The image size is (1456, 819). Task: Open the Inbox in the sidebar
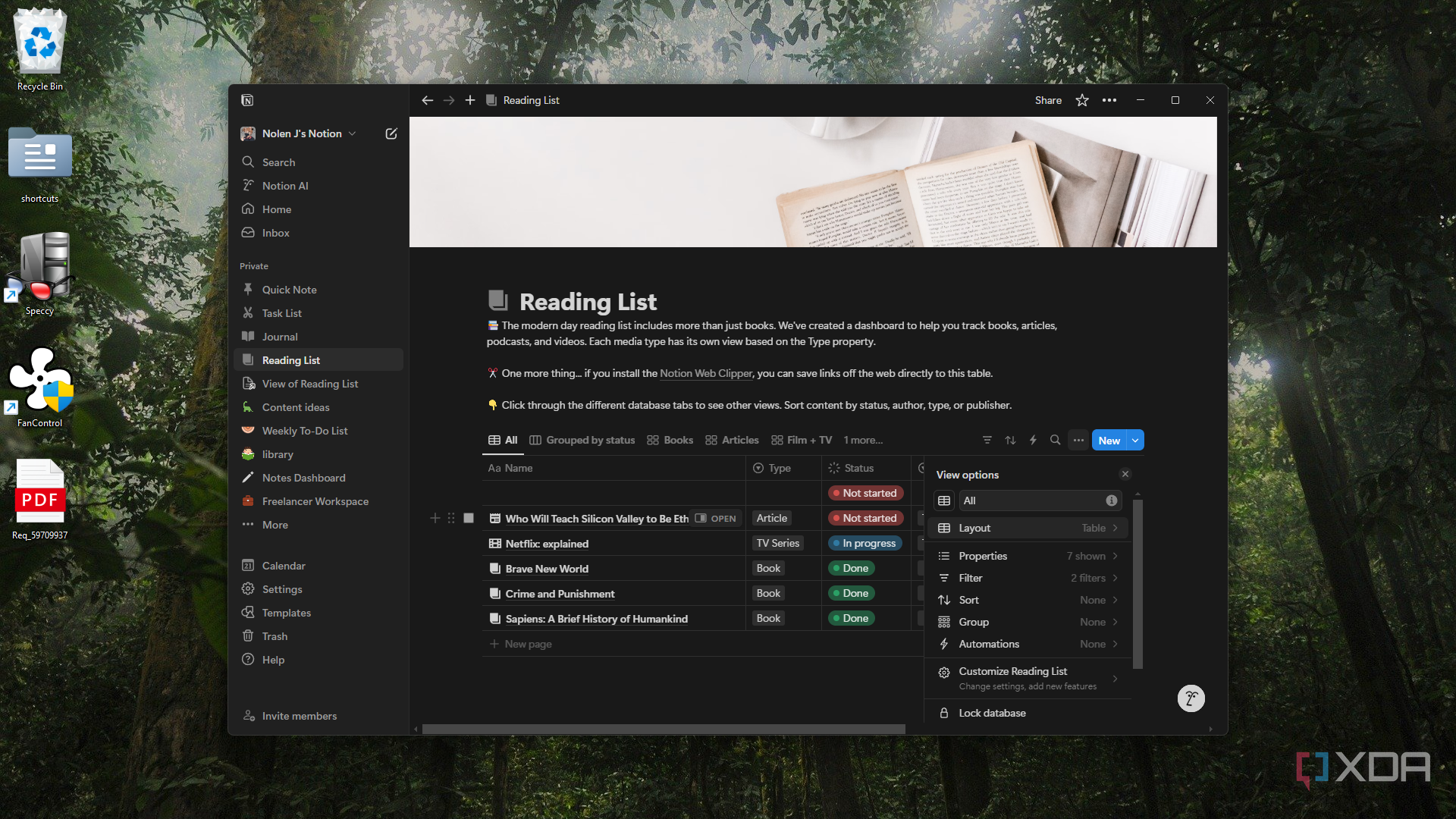(318, 233)
